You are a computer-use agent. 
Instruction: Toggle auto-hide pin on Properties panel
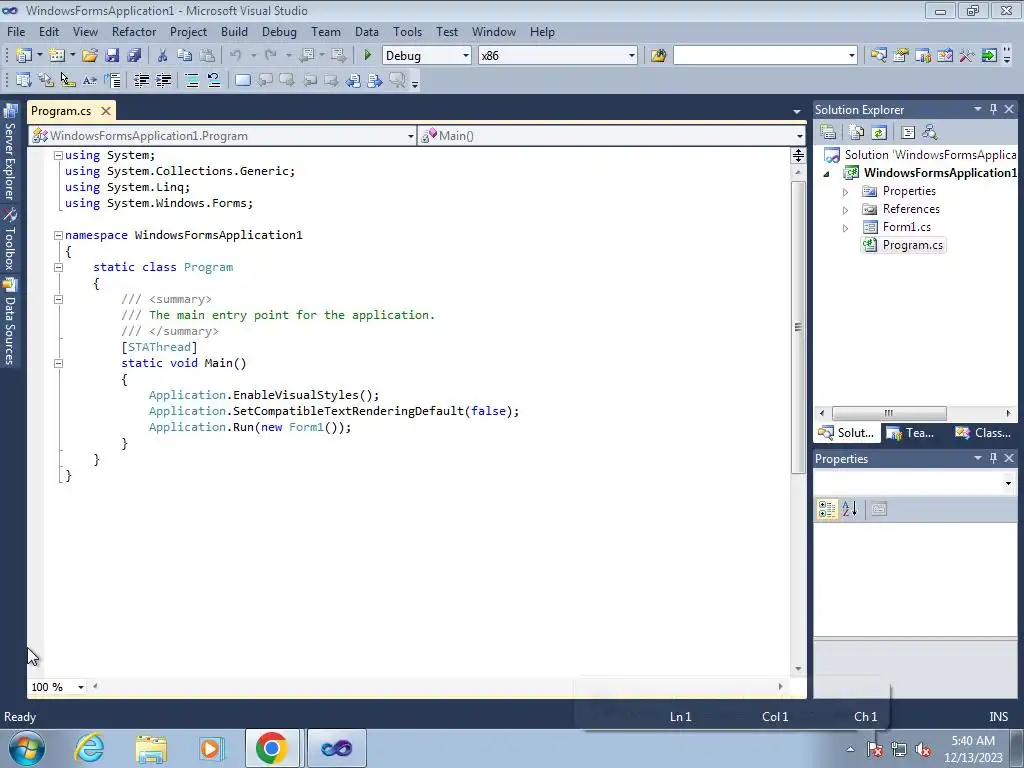tap(993, 458)
